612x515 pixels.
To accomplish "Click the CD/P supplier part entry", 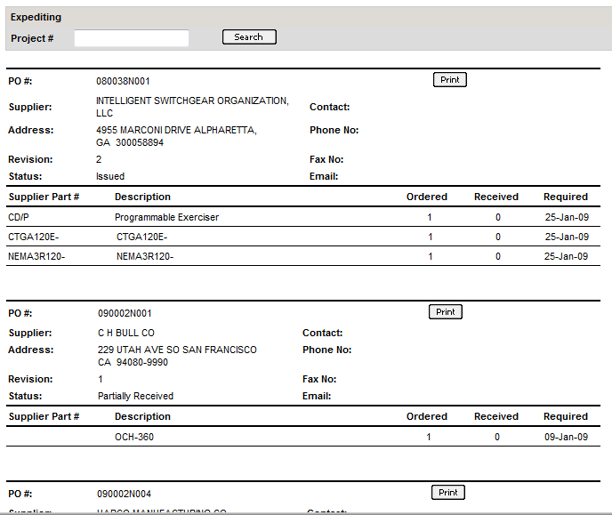I will click(19, 217).
